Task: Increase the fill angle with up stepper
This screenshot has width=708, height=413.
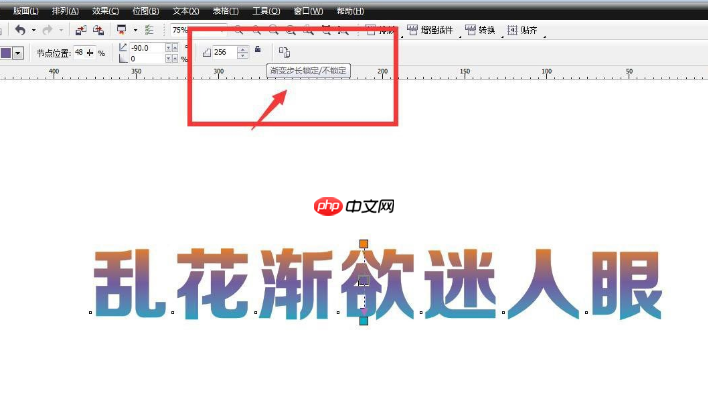Action: (x=175, y=47)
